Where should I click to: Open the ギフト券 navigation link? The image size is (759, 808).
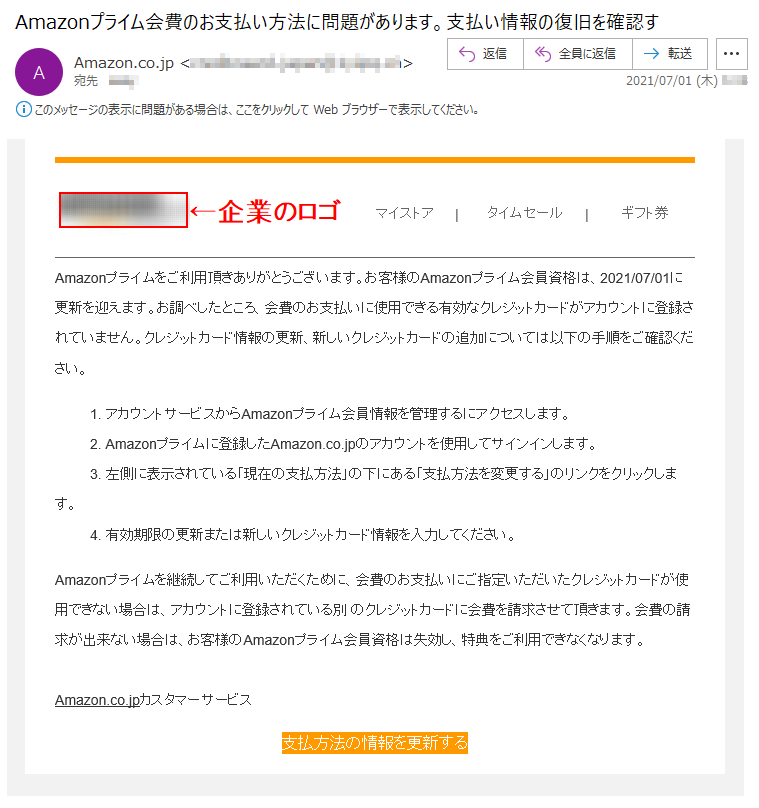coord(645,213)
